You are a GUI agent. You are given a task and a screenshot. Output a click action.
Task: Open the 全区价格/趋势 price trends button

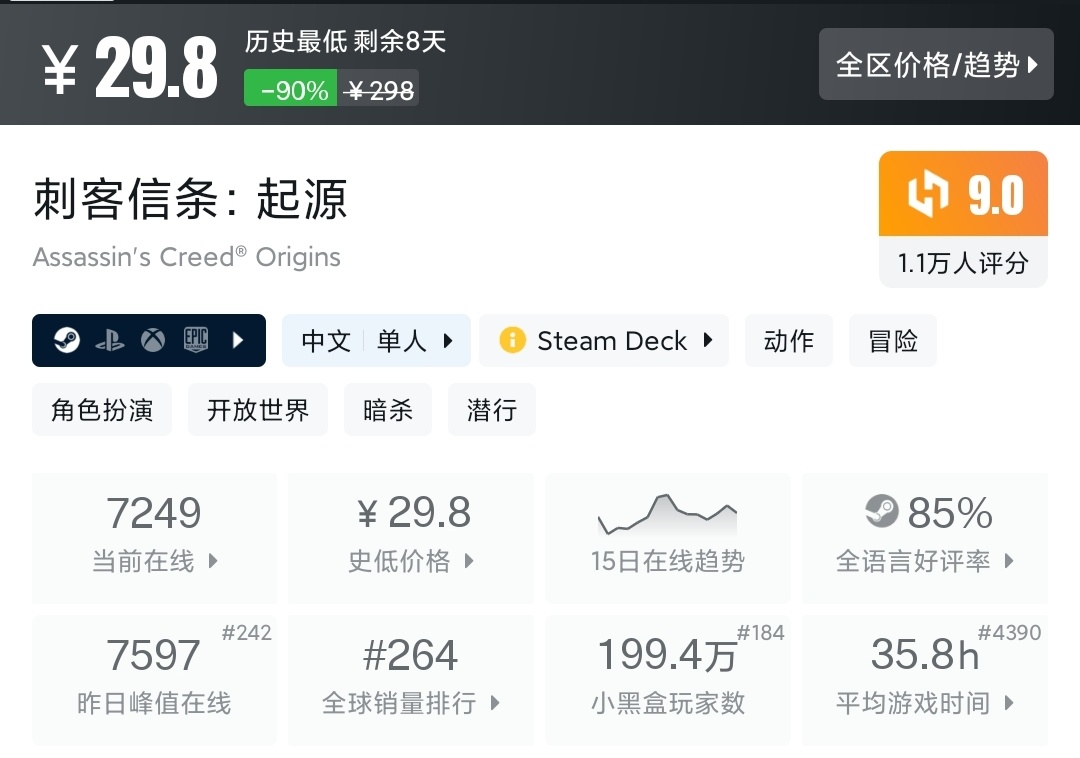pos(936,65)
